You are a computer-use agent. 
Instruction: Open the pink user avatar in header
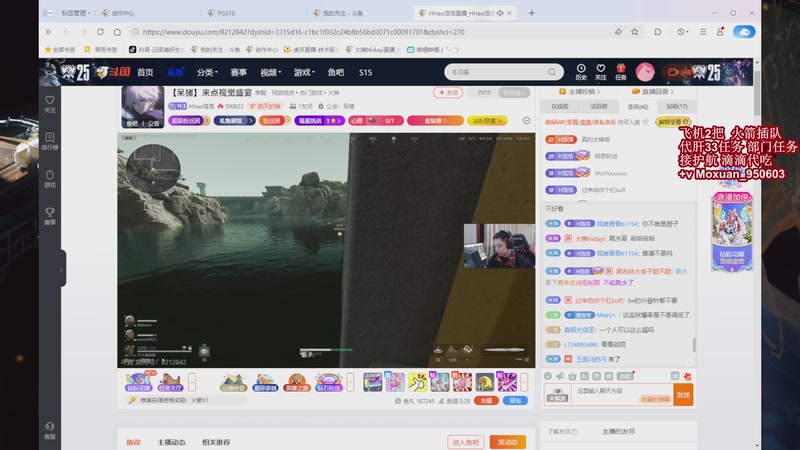(x=645, y=72)
